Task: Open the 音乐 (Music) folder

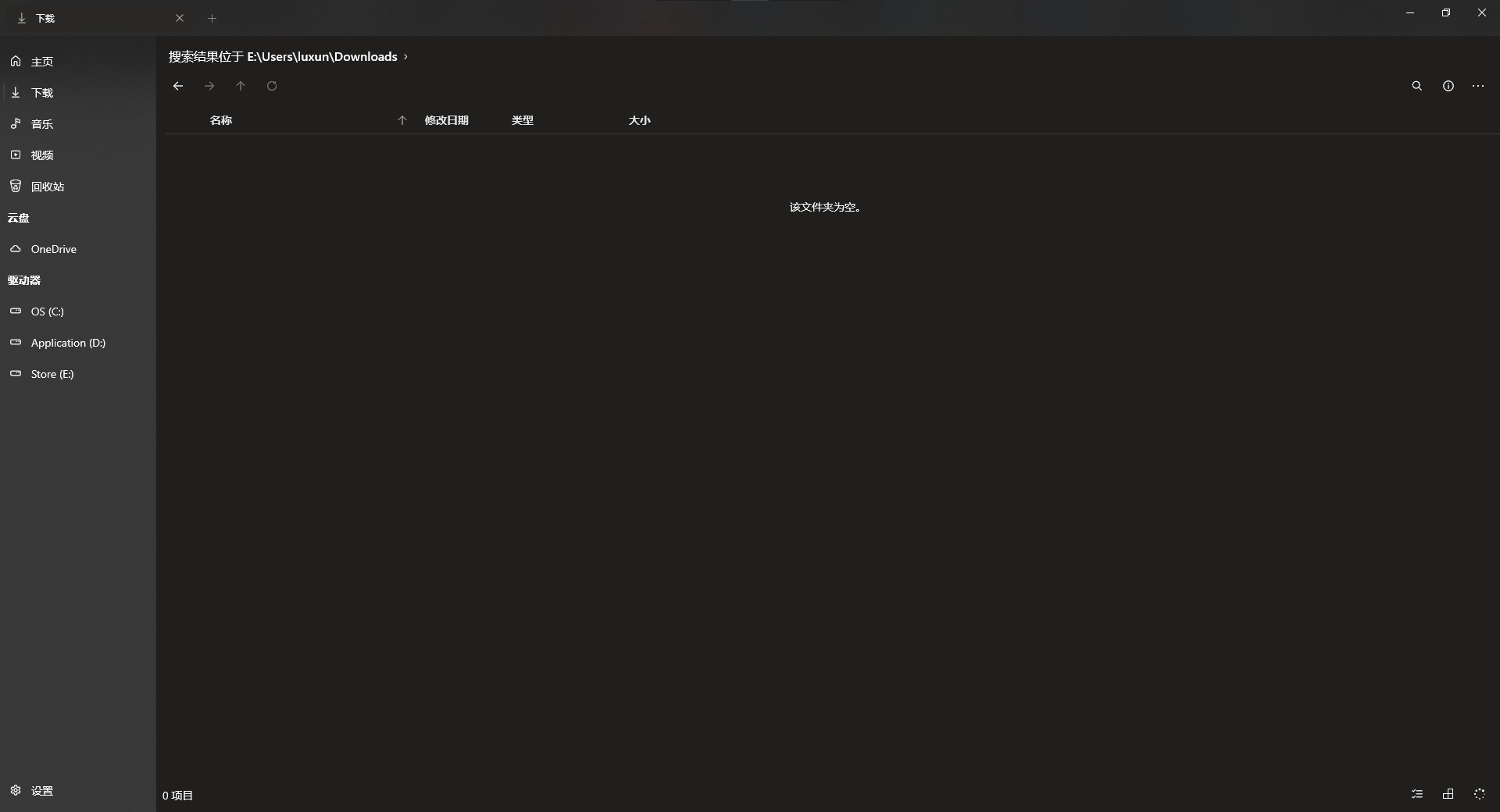Action: point(42,123)
